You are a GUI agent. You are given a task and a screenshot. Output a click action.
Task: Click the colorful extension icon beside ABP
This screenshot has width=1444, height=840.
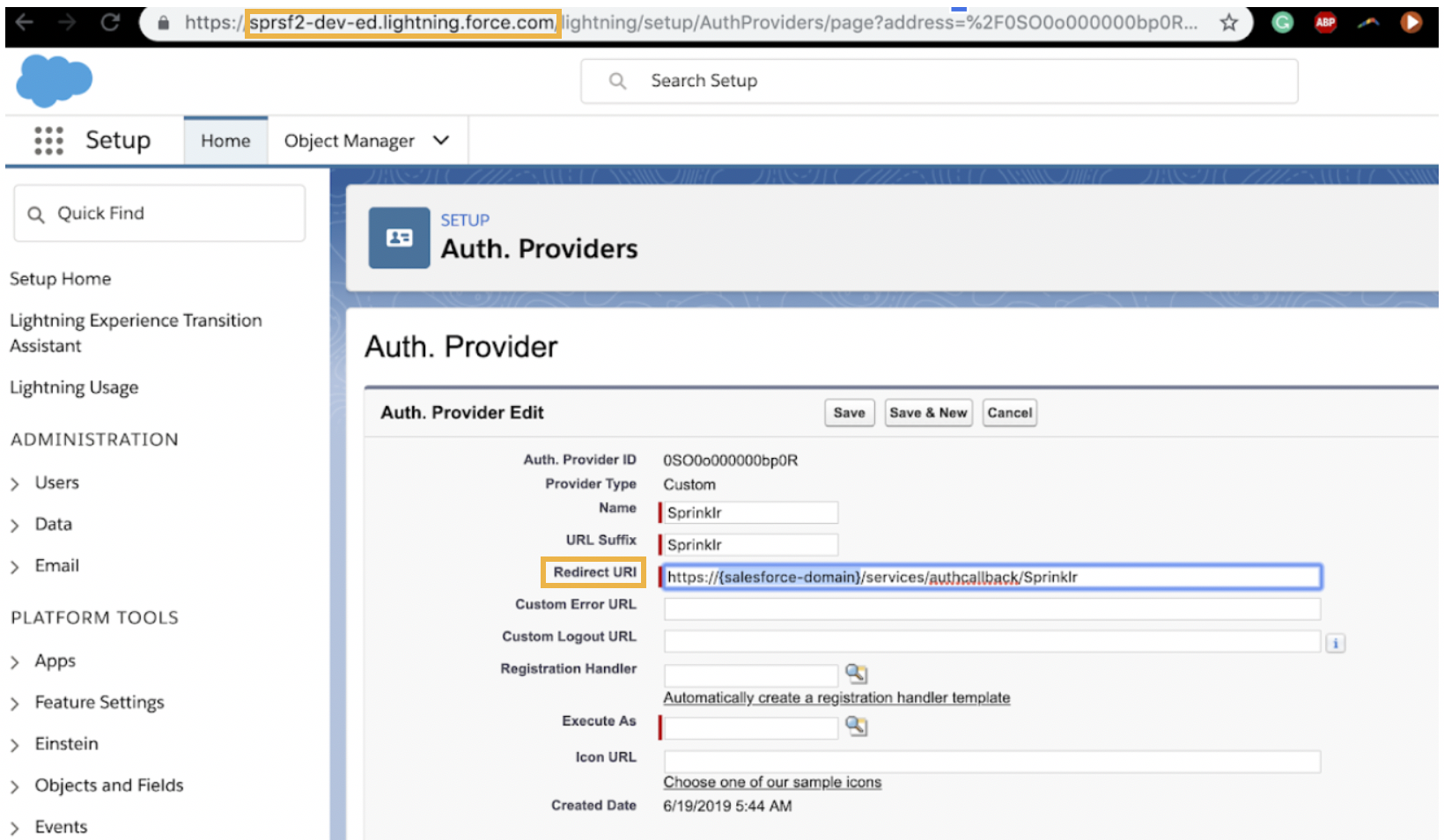[1368, 23]
